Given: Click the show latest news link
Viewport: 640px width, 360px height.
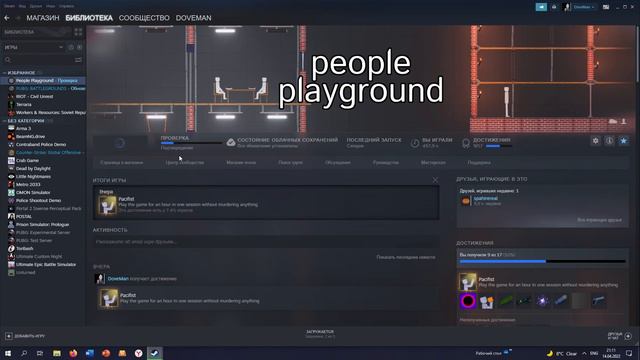Looking at the screenshot, I should point(406,258).
